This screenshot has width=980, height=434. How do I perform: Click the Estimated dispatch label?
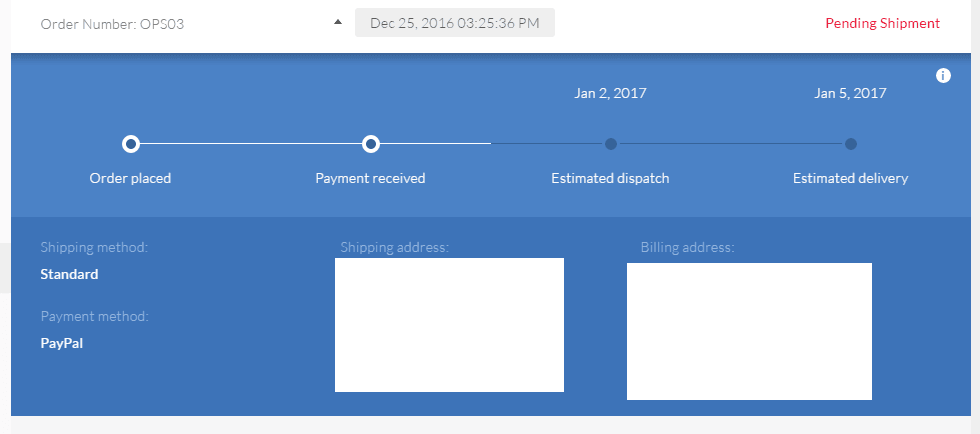[610, 178]
